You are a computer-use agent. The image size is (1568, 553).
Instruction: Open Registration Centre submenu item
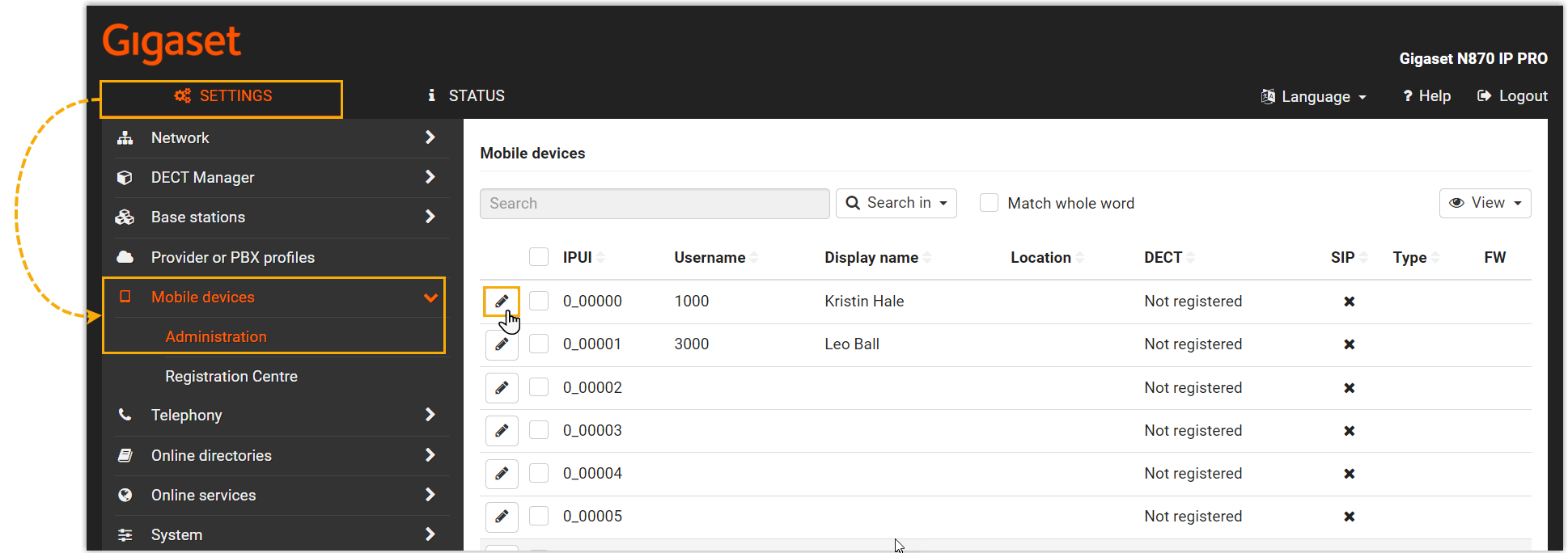click(231, 377)
